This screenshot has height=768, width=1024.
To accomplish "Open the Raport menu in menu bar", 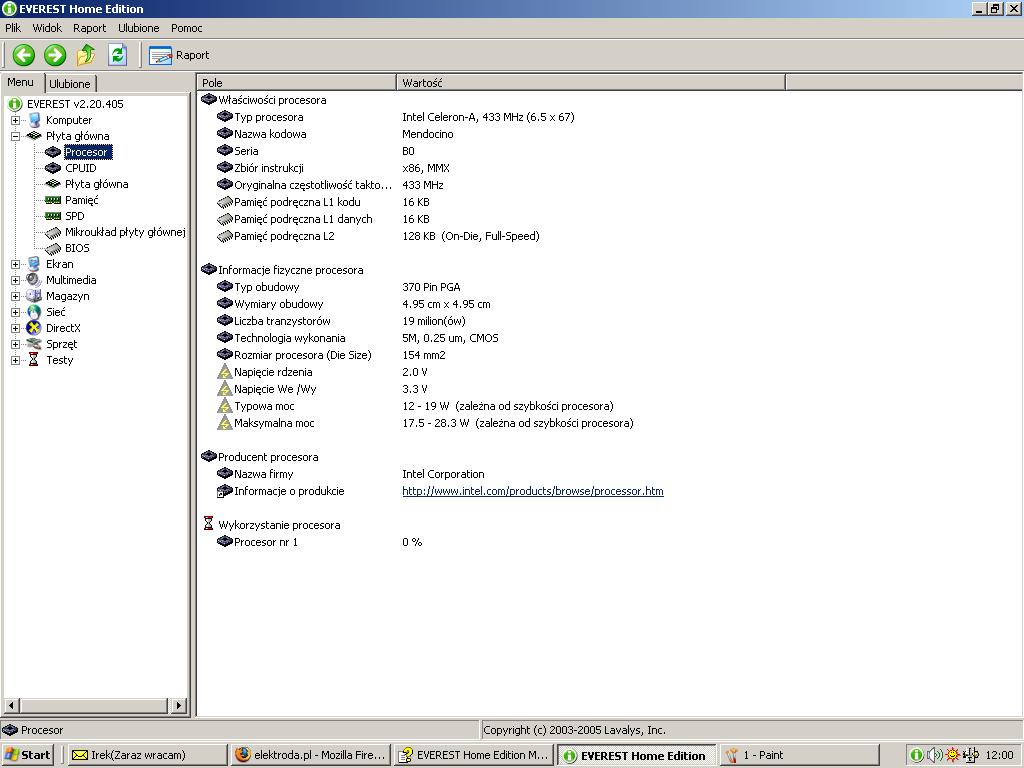I will pyautogui.click(x=89, y=28).
